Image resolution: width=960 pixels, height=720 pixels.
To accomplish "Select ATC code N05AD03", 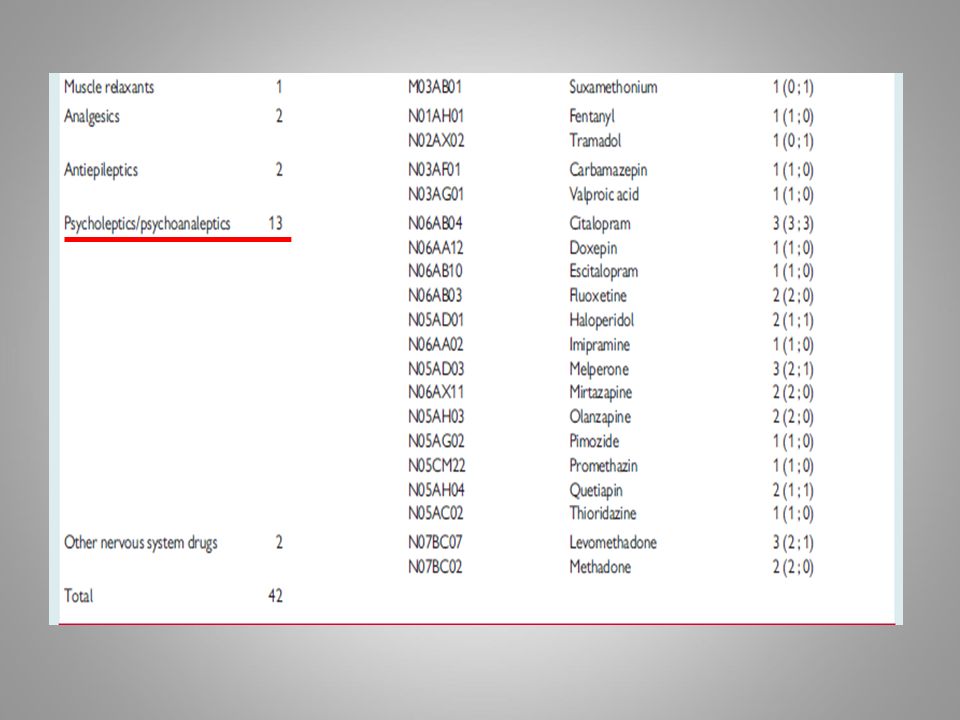I will pyautogui.click(x=436, y=369).
